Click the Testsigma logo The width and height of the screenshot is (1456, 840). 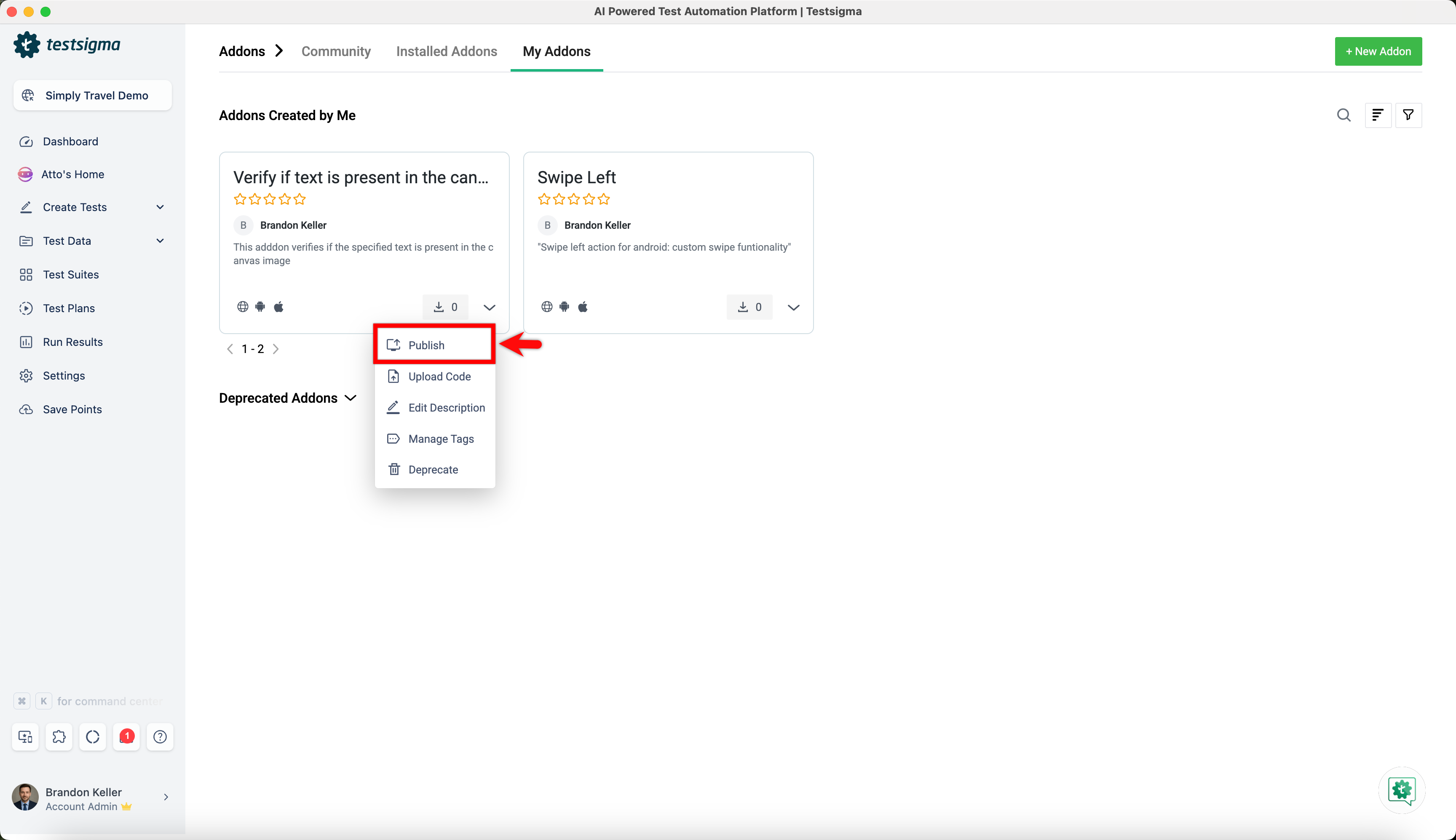67,44
